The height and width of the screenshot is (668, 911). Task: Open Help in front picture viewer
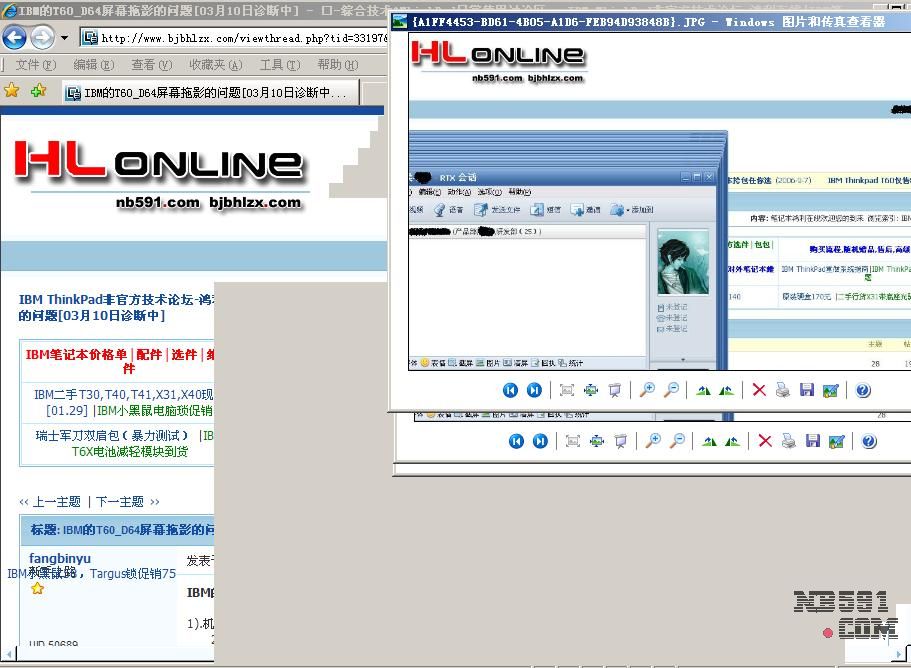863,390
